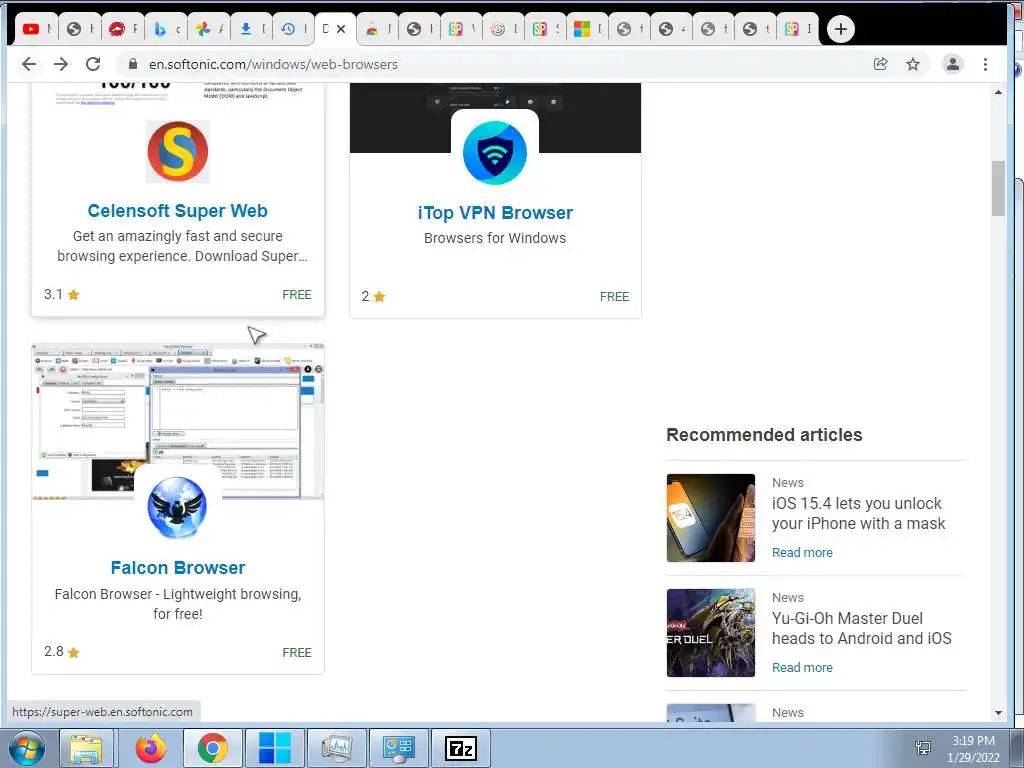This screenshot has height=768, width=1024.
Task: Click Read more under iOS 15.4 article
Action: pyautogui.click(x=802, y=552)
